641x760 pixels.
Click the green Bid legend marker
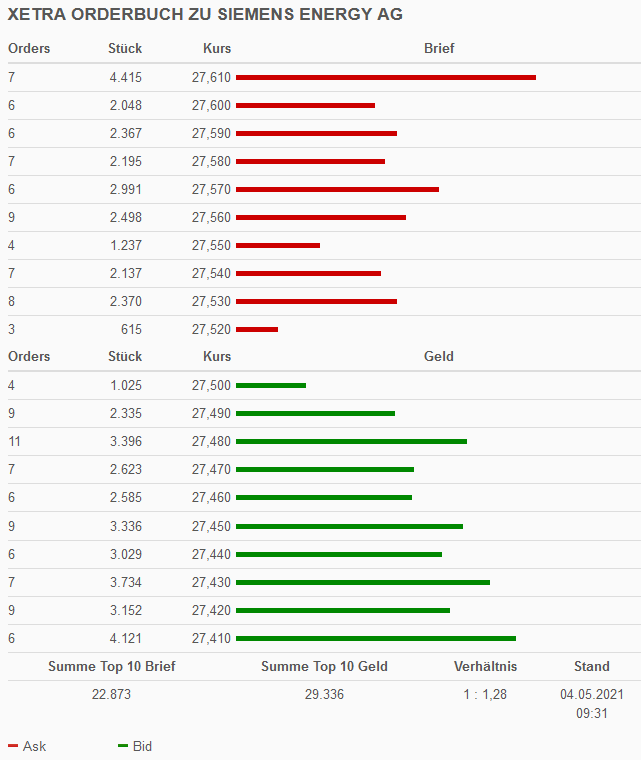pos(123,746)
